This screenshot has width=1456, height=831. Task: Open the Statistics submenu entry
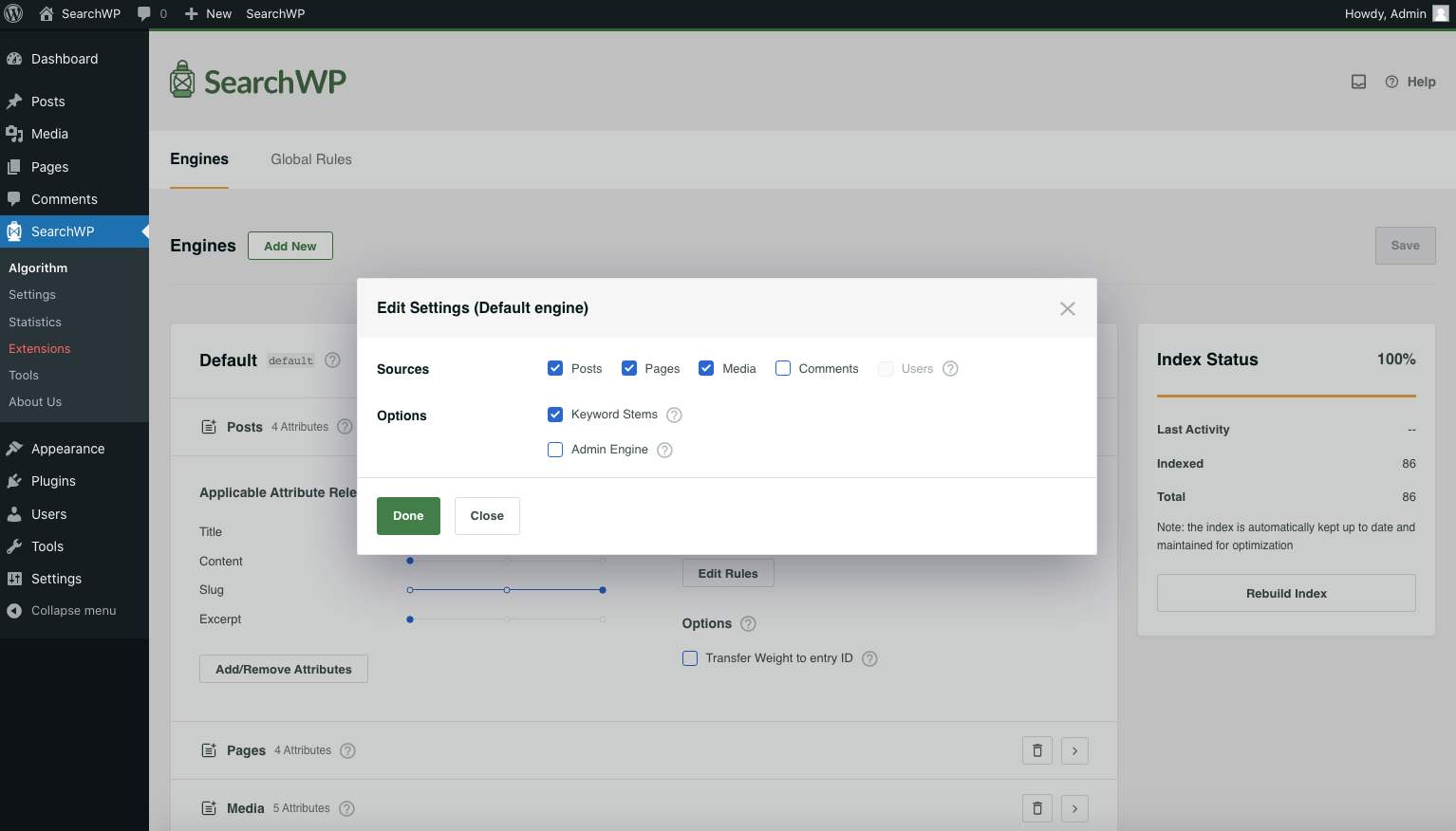coord(35,323)
